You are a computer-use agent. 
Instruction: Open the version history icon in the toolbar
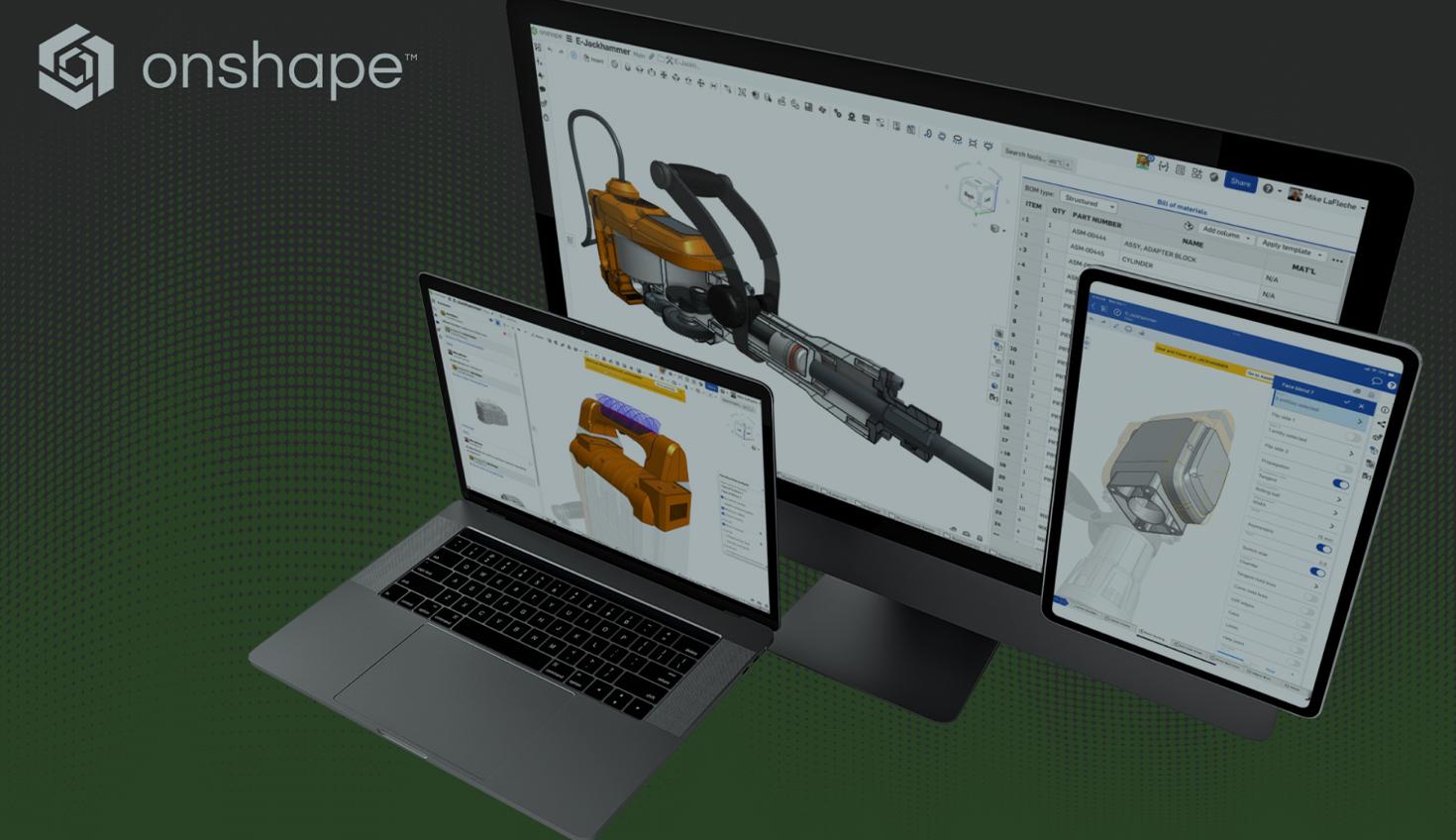point(1164,168)
